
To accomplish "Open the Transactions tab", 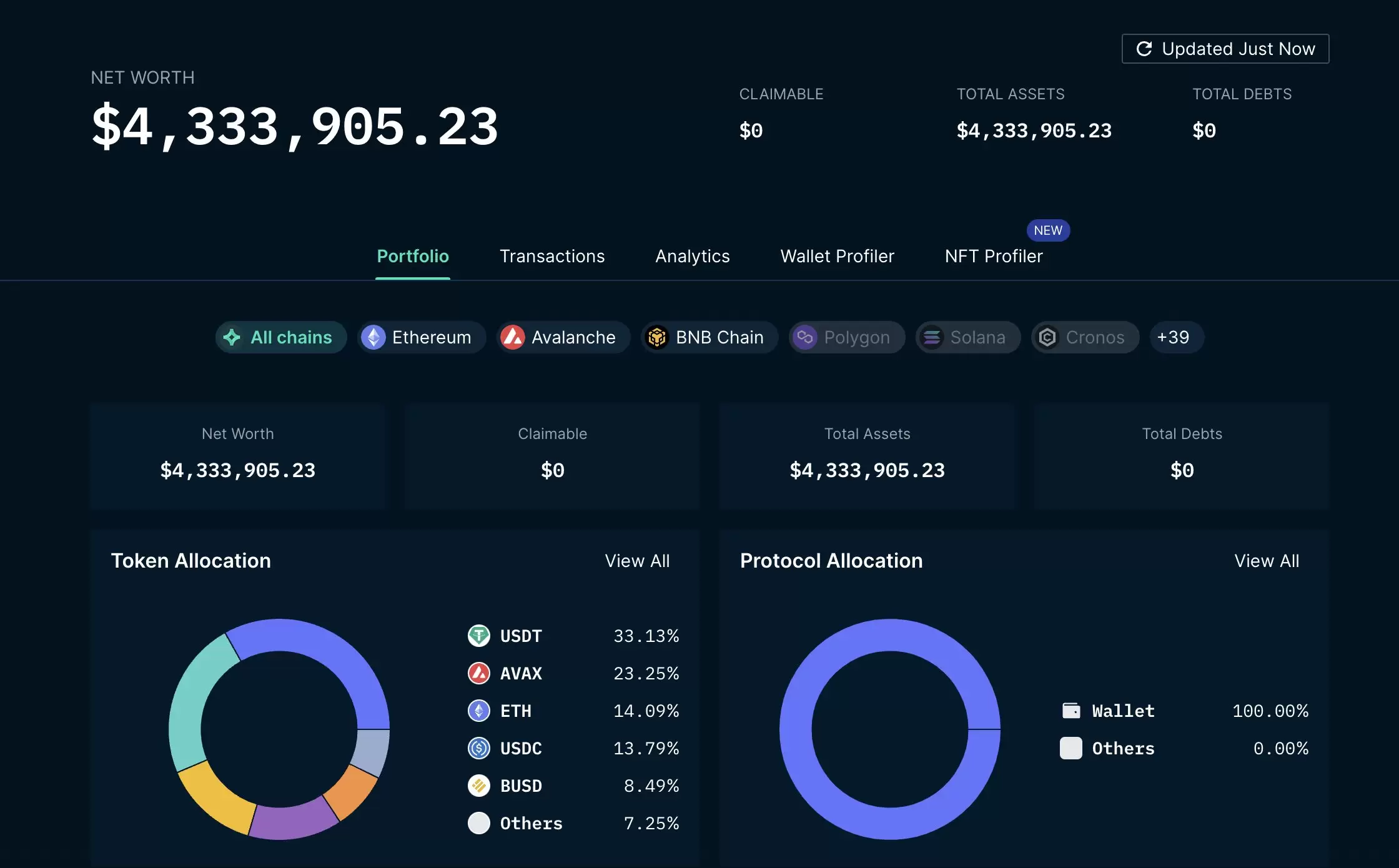I will coord(552,256).
